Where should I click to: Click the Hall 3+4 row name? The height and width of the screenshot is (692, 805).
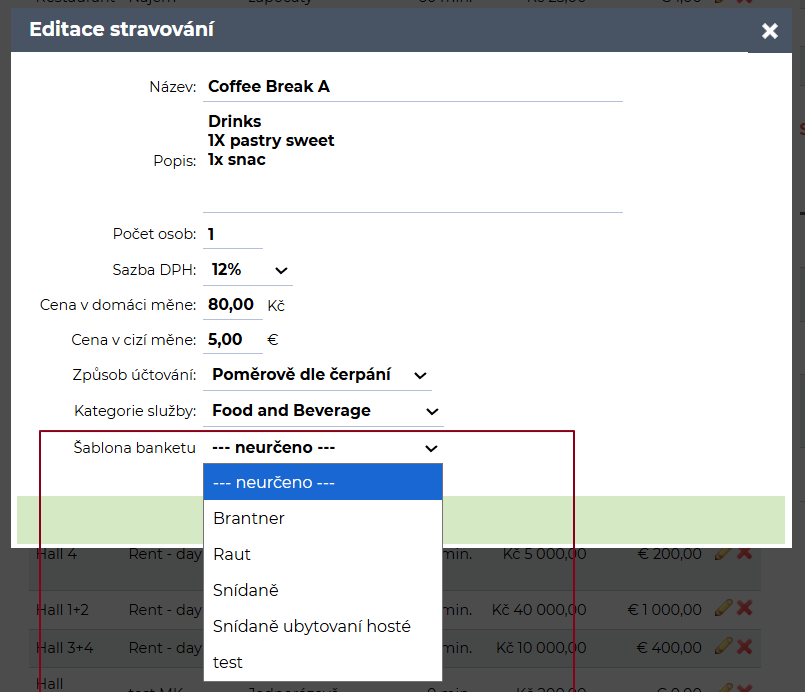(x=65, y=648)
